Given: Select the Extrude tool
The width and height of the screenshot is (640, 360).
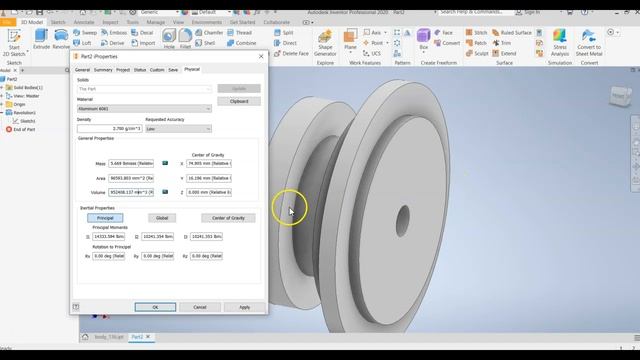Looking at the screenshot, I should coord(41,40).
